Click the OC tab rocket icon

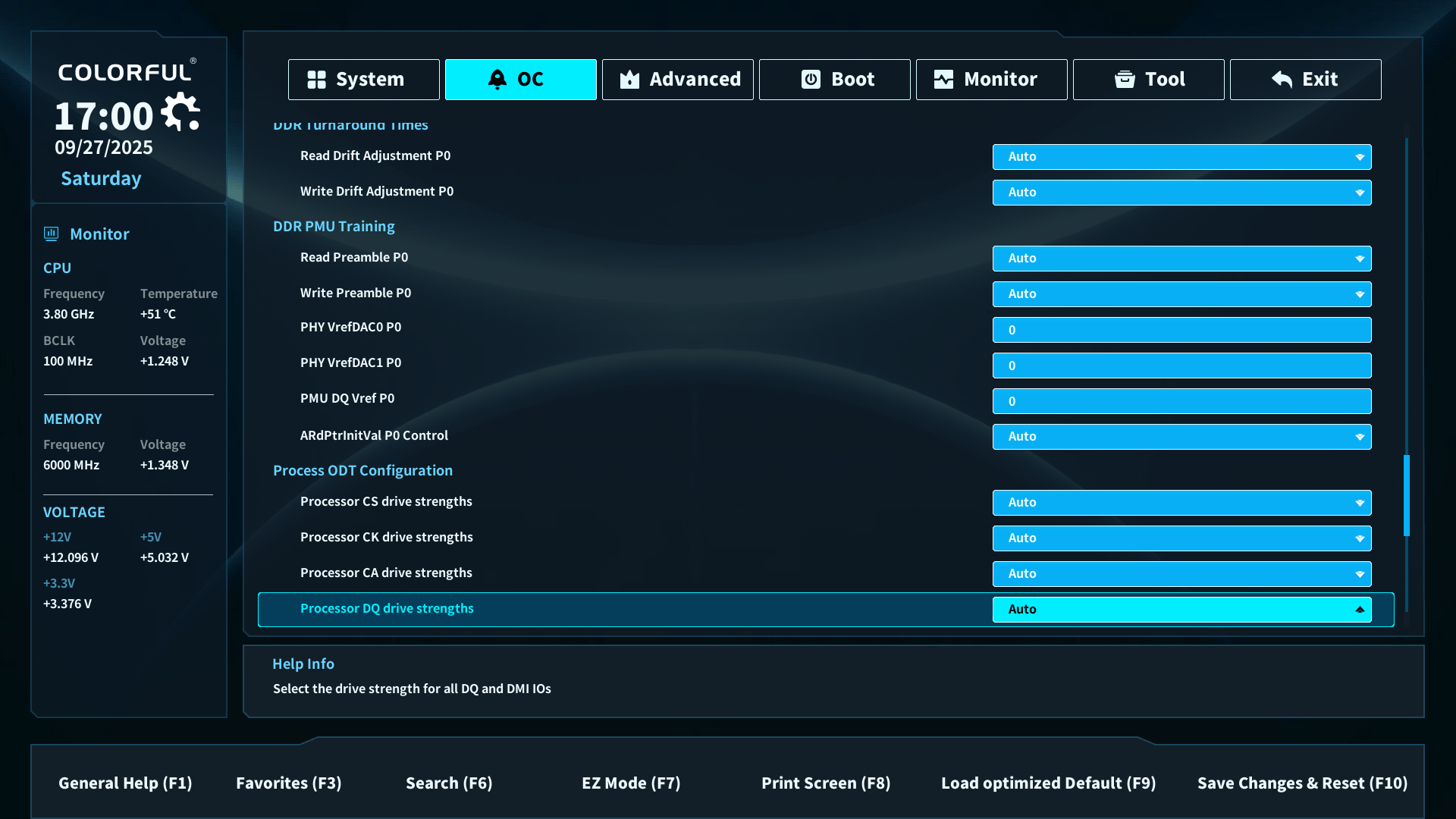(x=497, y=80)
